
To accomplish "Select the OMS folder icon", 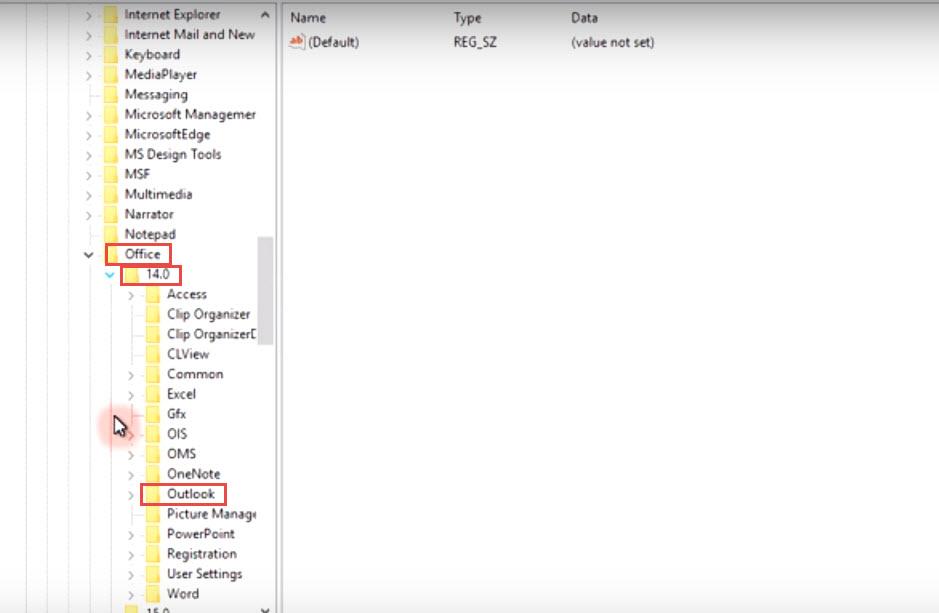I will 153,454.
